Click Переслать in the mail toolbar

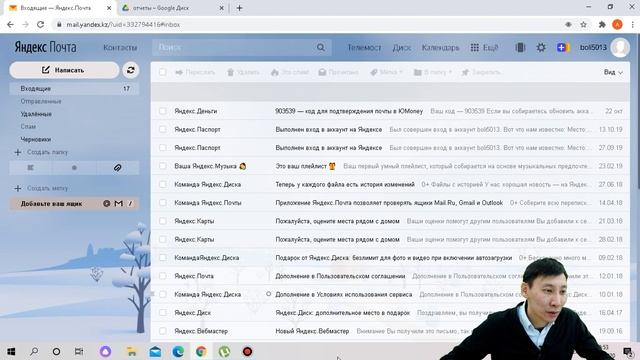(x=195, y=72)
